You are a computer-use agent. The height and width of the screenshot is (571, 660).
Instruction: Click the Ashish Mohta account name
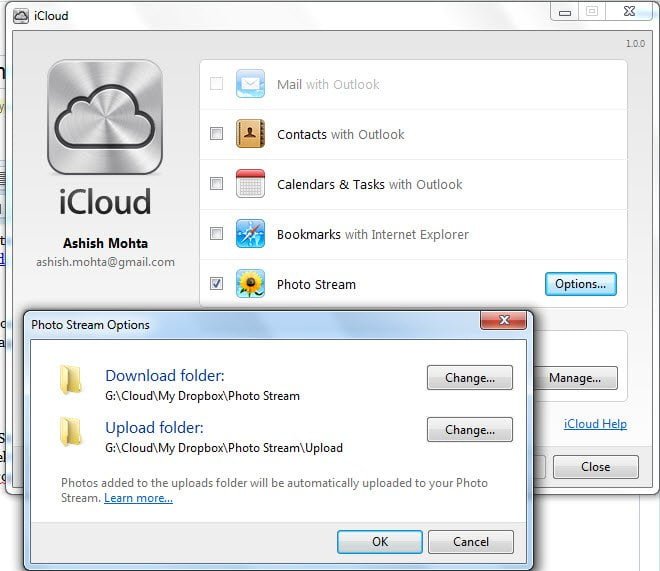coord(105,243)
